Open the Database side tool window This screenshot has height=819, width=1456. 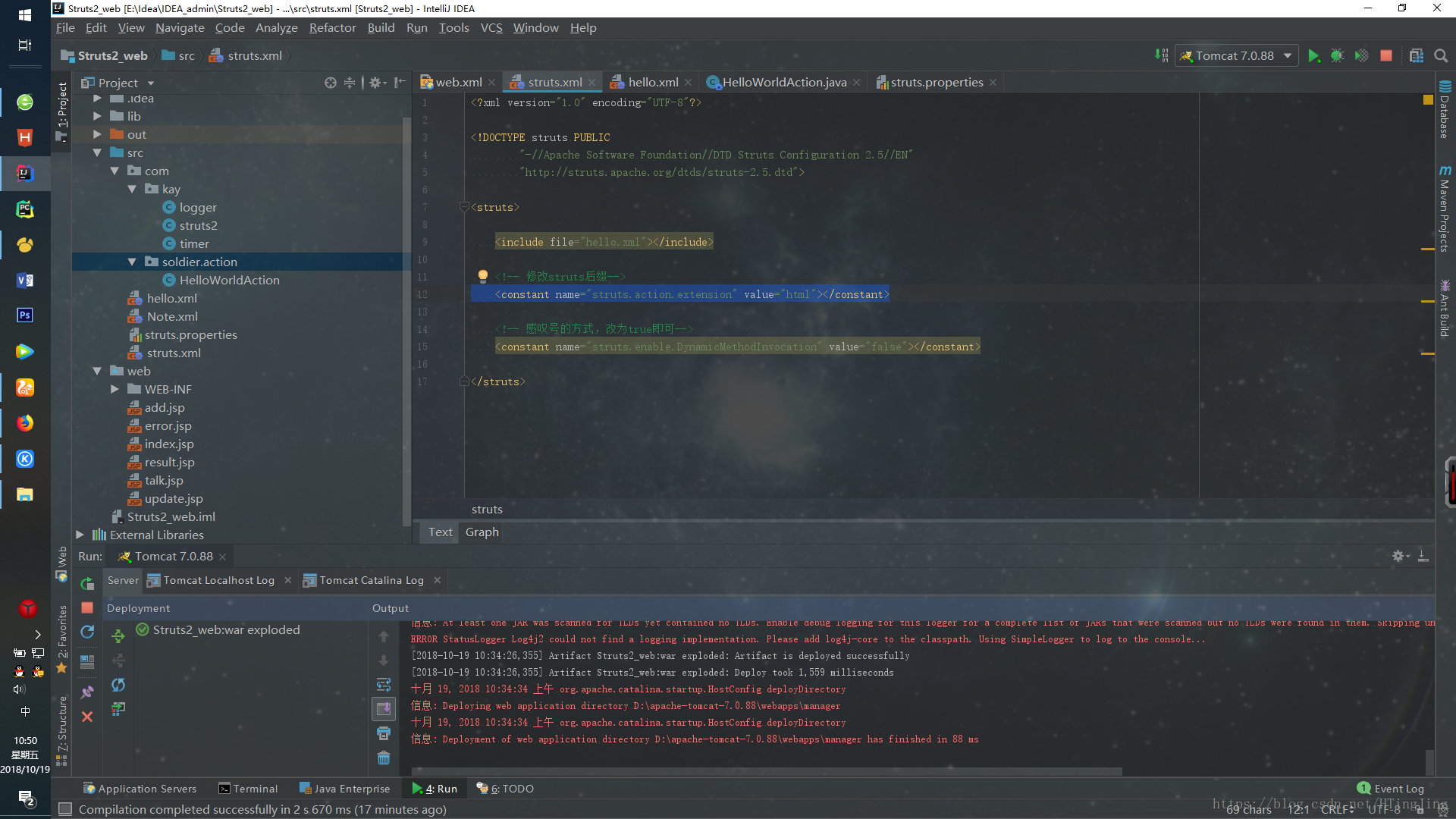1445,109
